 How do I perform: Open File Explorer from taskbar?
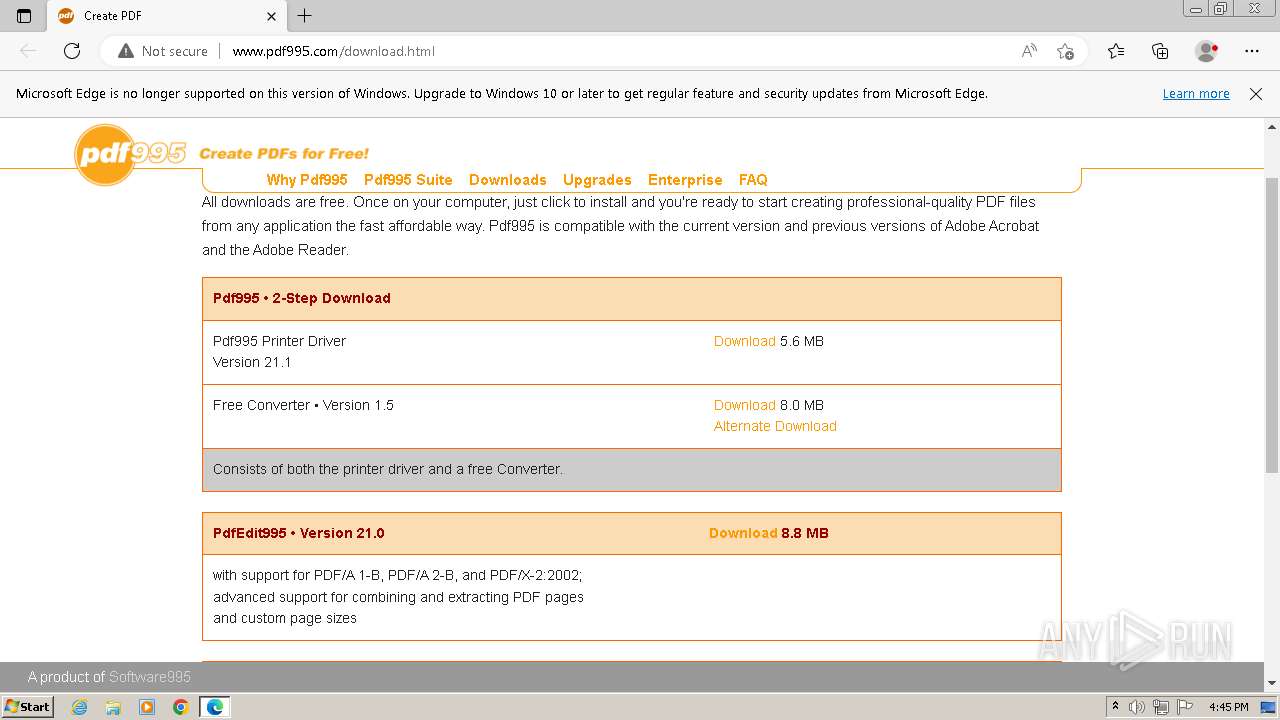[x=113, y=707]
